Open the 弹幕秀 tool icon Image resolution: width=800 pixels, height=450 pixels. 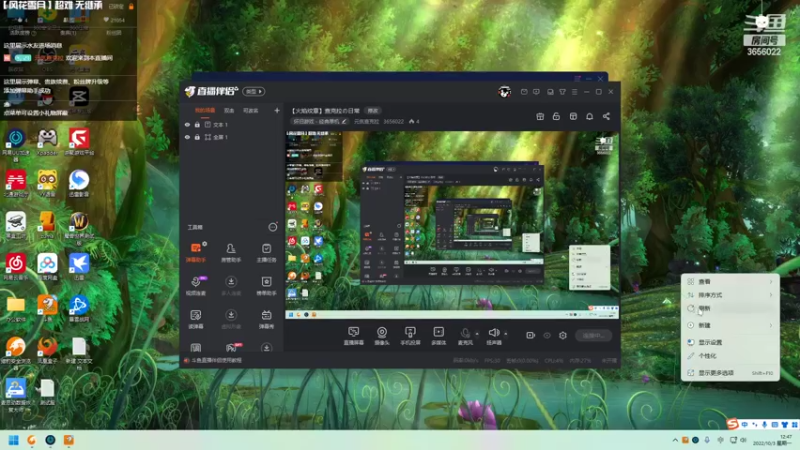(x=266, y=319)
